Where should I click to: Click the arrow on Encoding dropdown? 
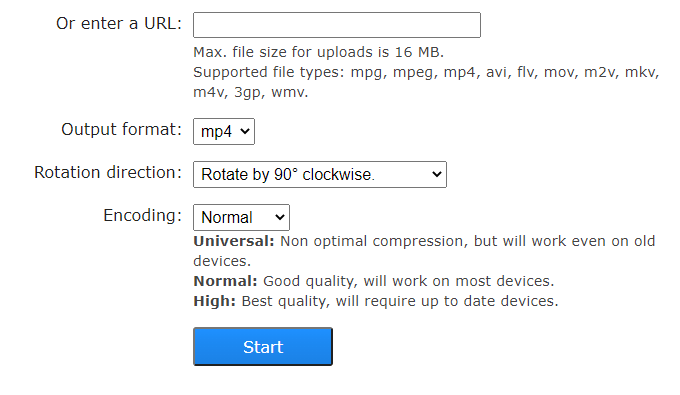point(280,217)
